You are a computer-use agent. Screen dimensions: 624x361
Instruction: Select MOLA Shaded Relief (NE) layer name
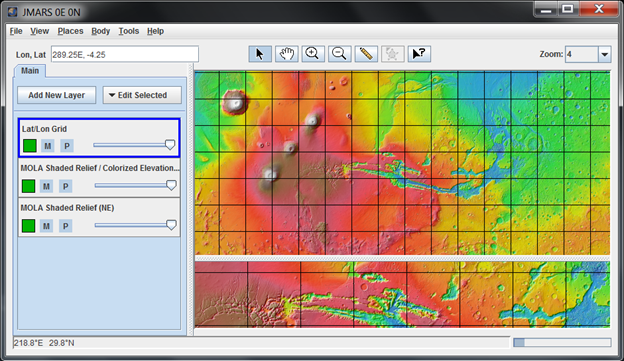67,208
